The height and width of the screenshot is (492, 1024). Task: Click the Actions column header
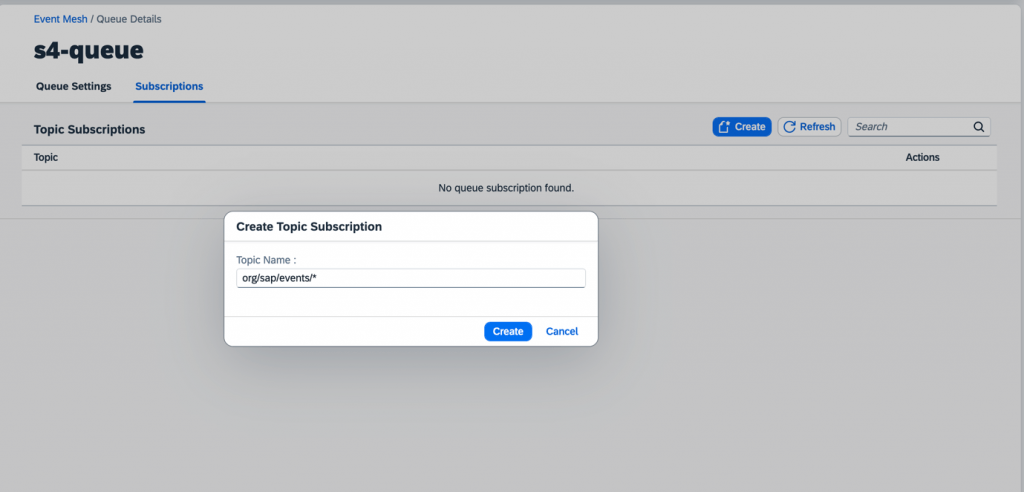(922, 157)
